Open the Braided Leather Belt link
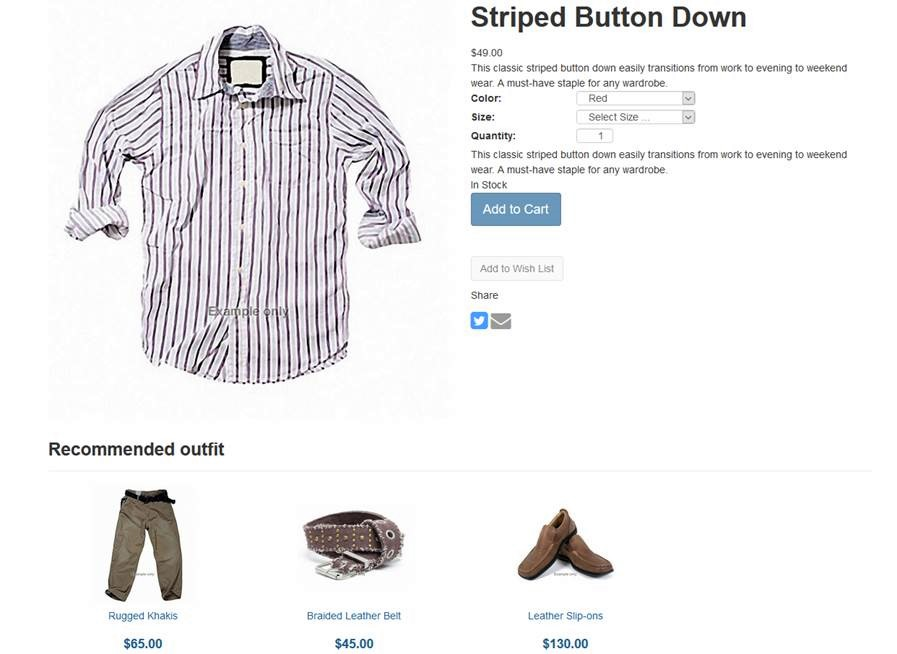The width and height of the screenshot is (897, 654). [x=354, y=616]
